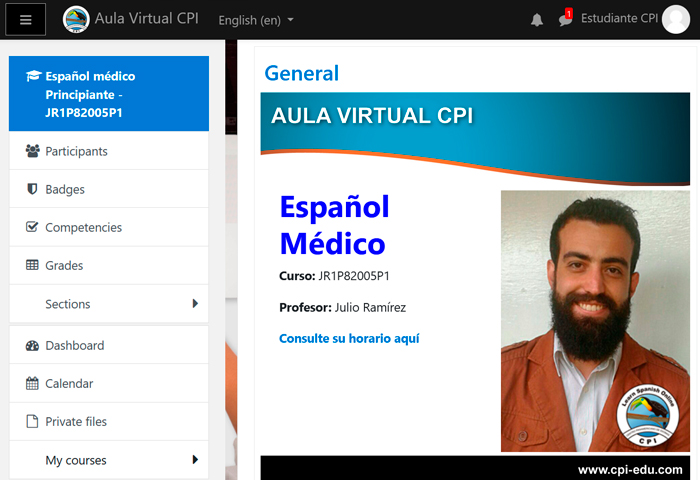The height and width of the screenshot is (480, 700).
Task: Open the English (en) language dropdown
Action: [x=256, y=20]
